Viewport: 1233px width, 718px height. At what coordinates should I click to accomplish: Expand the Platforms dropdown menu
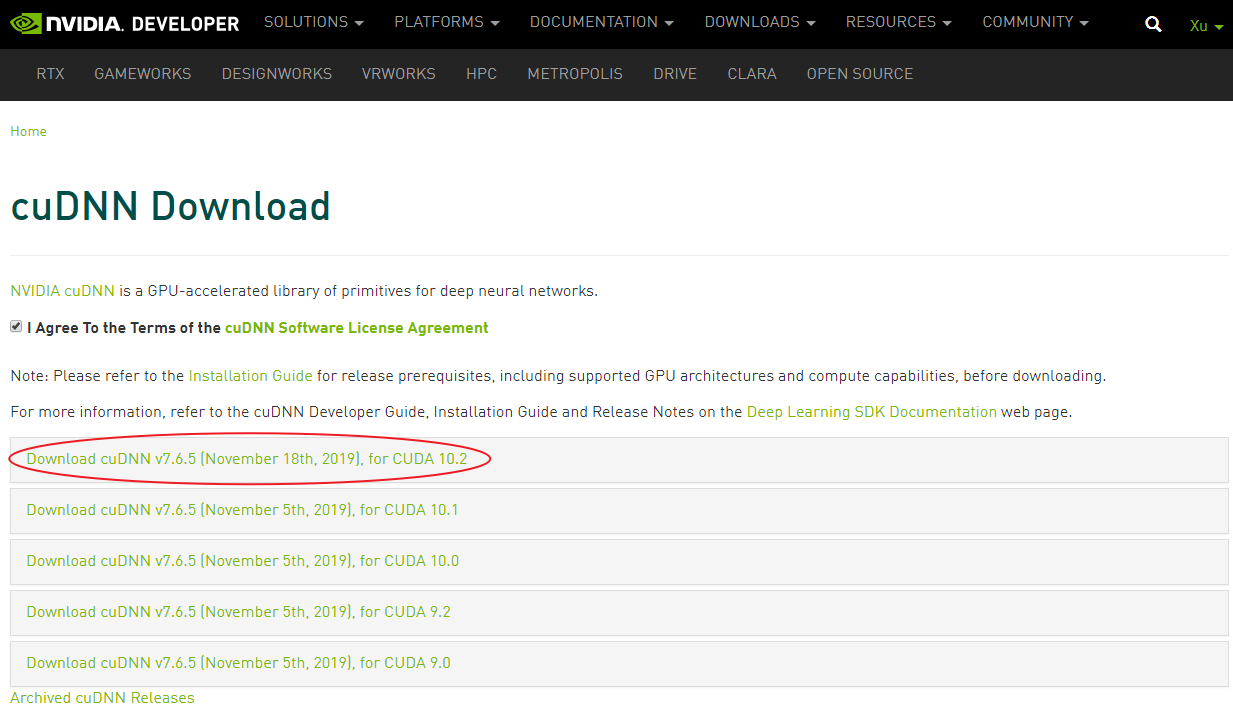(x=446, y=22)
